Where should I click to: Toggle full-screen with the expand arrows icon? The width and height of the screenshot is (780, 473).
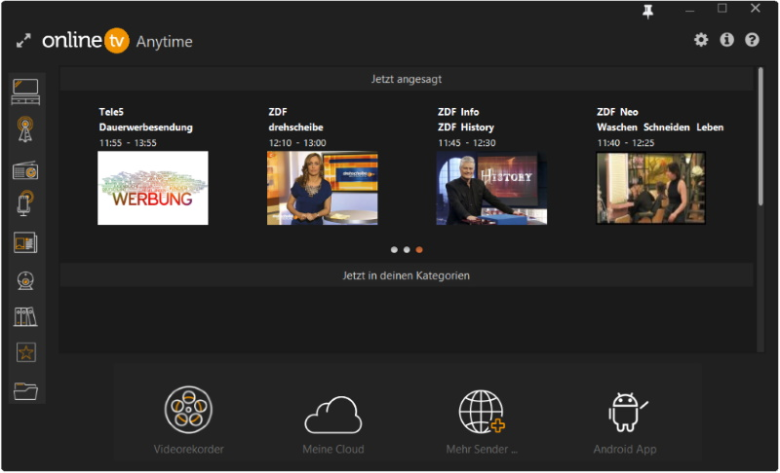[x=23, y=41]
